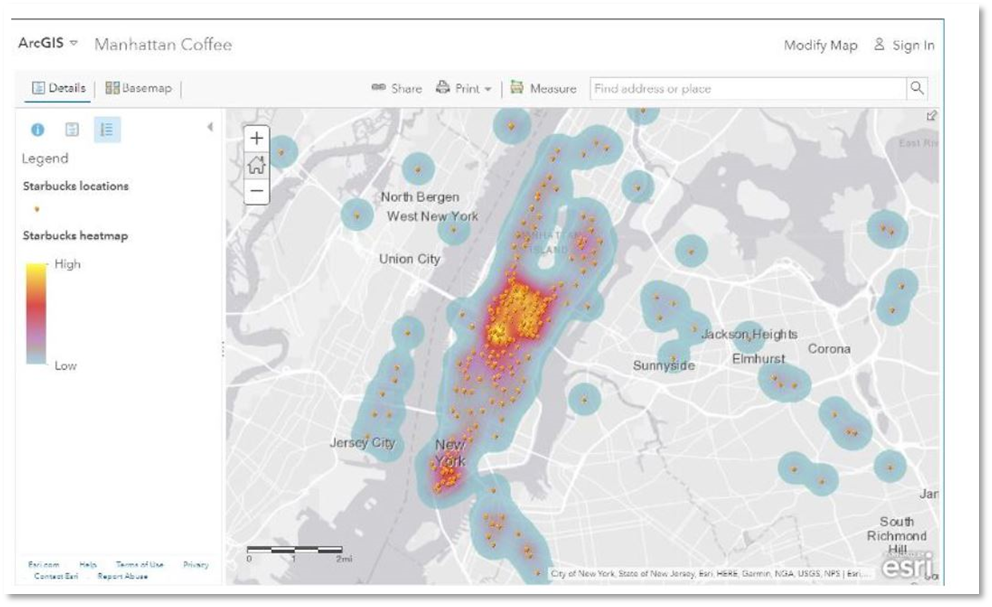This screenshot has height=607, width=992.
Task: Show map layers via the Content icon
Action: [x=71, y=130]
